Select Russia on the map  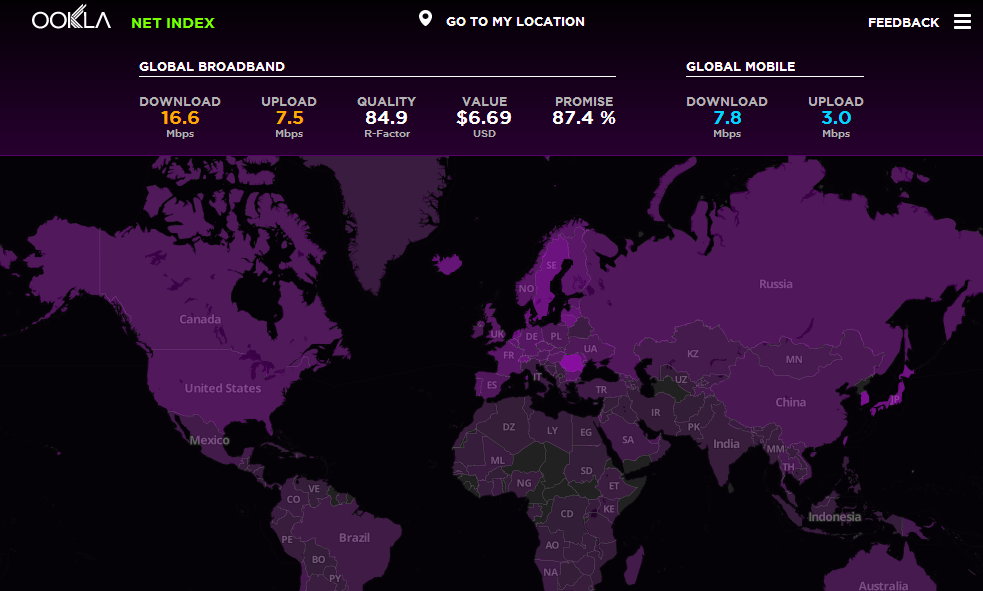775,284
